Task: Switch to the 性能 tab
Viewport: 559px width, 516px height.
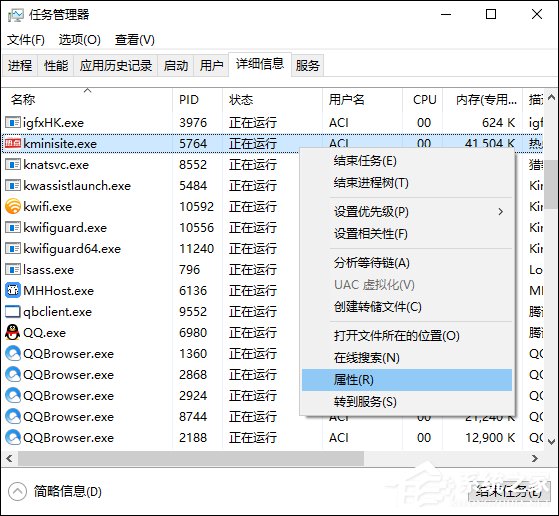Action: click(x=56, y=66)
